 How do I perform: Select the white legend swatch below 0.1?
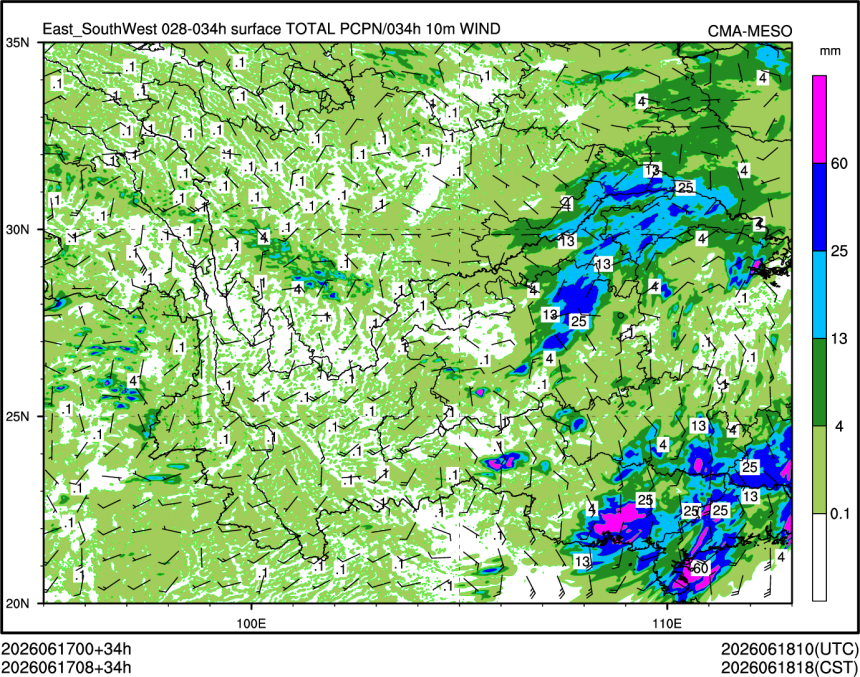pyautogui.click(x=819, y=557)
